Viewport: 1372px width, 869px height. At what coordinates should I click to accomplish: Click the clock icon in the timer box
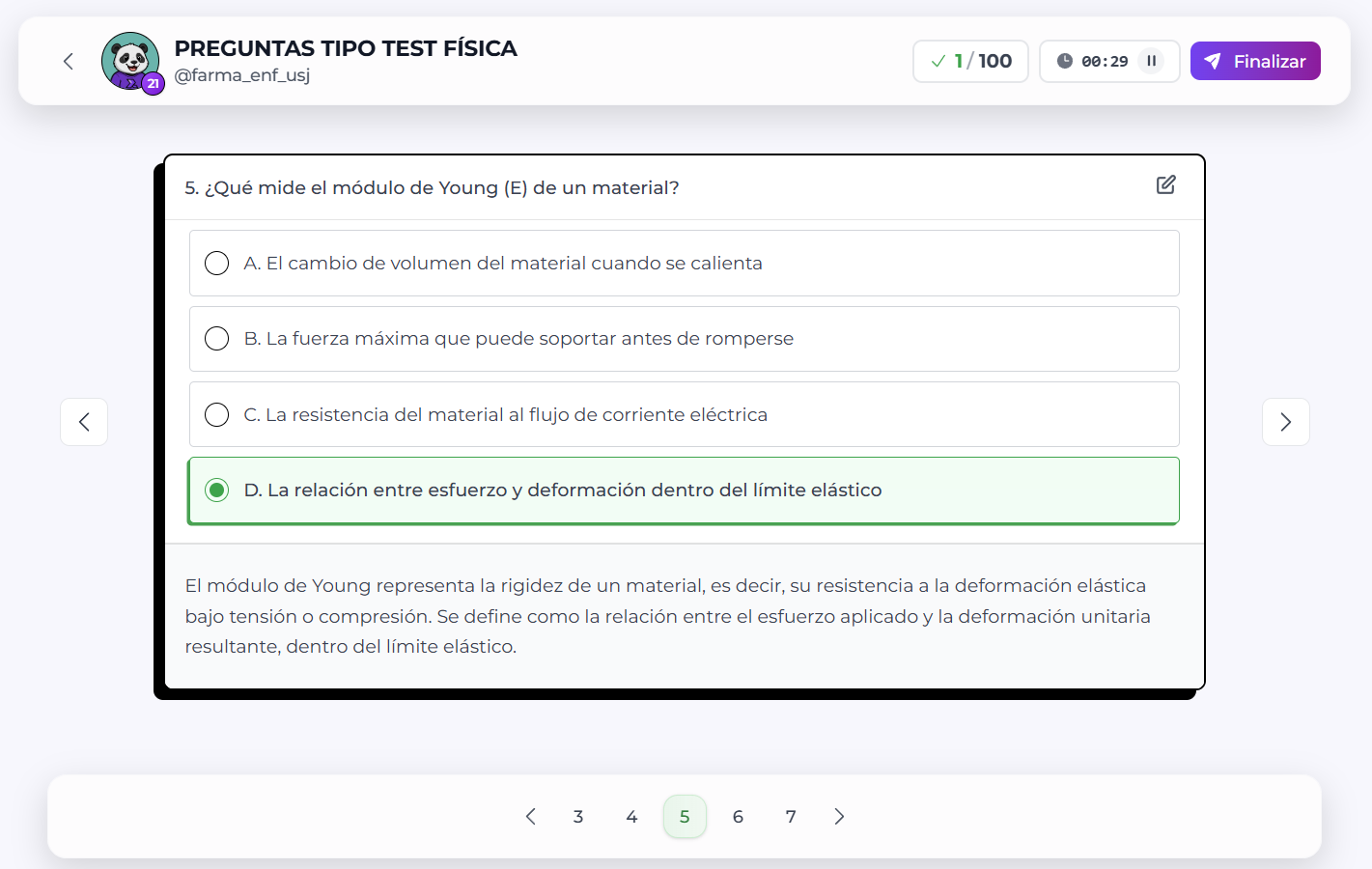point(1065,60)
